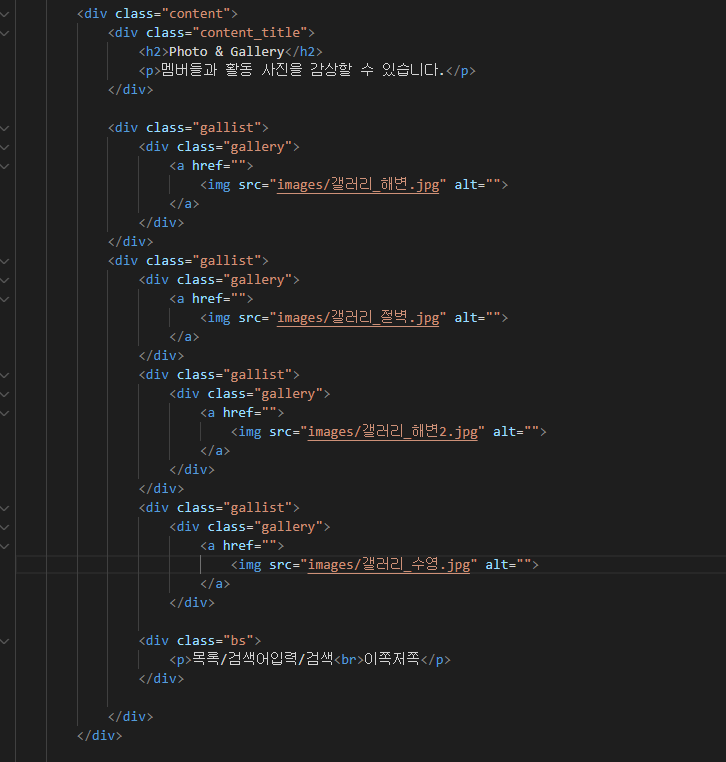Click the text "목록/검색어입력/검색"

(263, 659)
